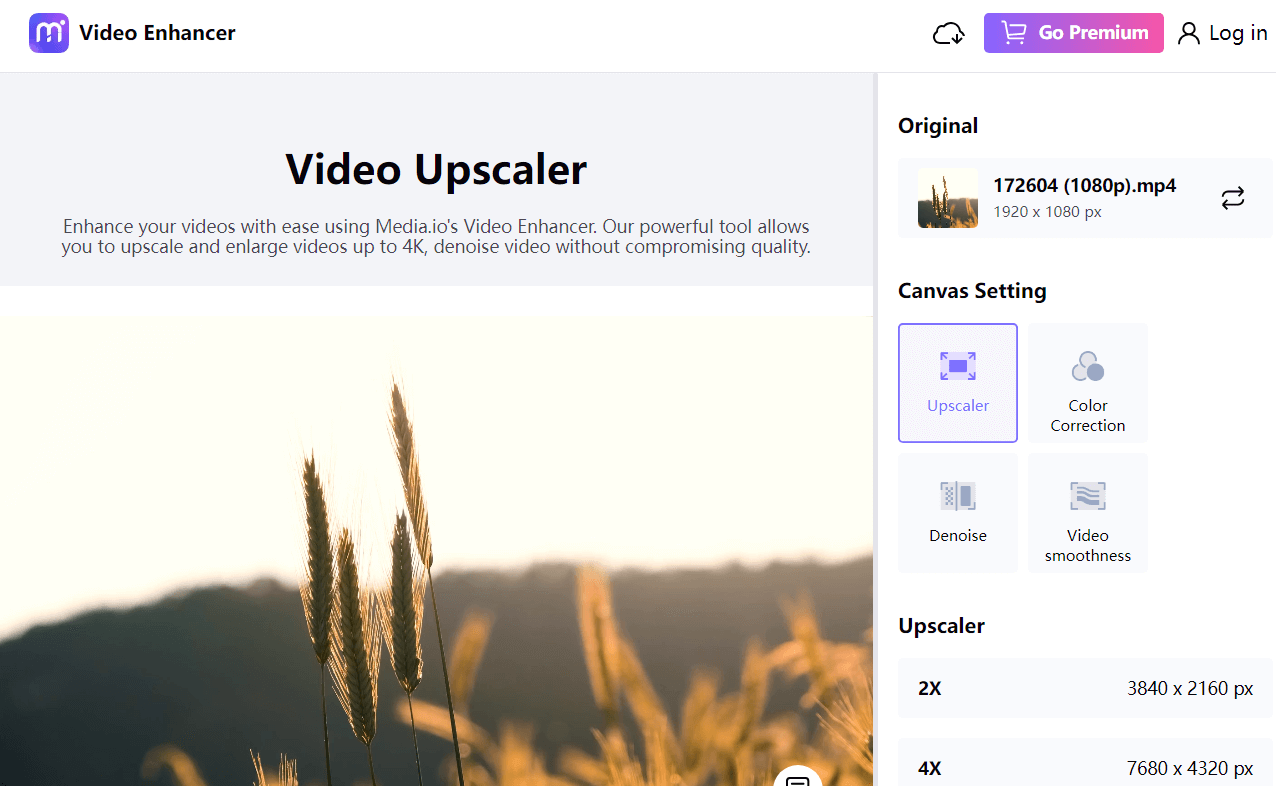Choose the Video smoothness tool
The width and height of the screenshot is (1276, 786).
click(x=1088, y=513)
